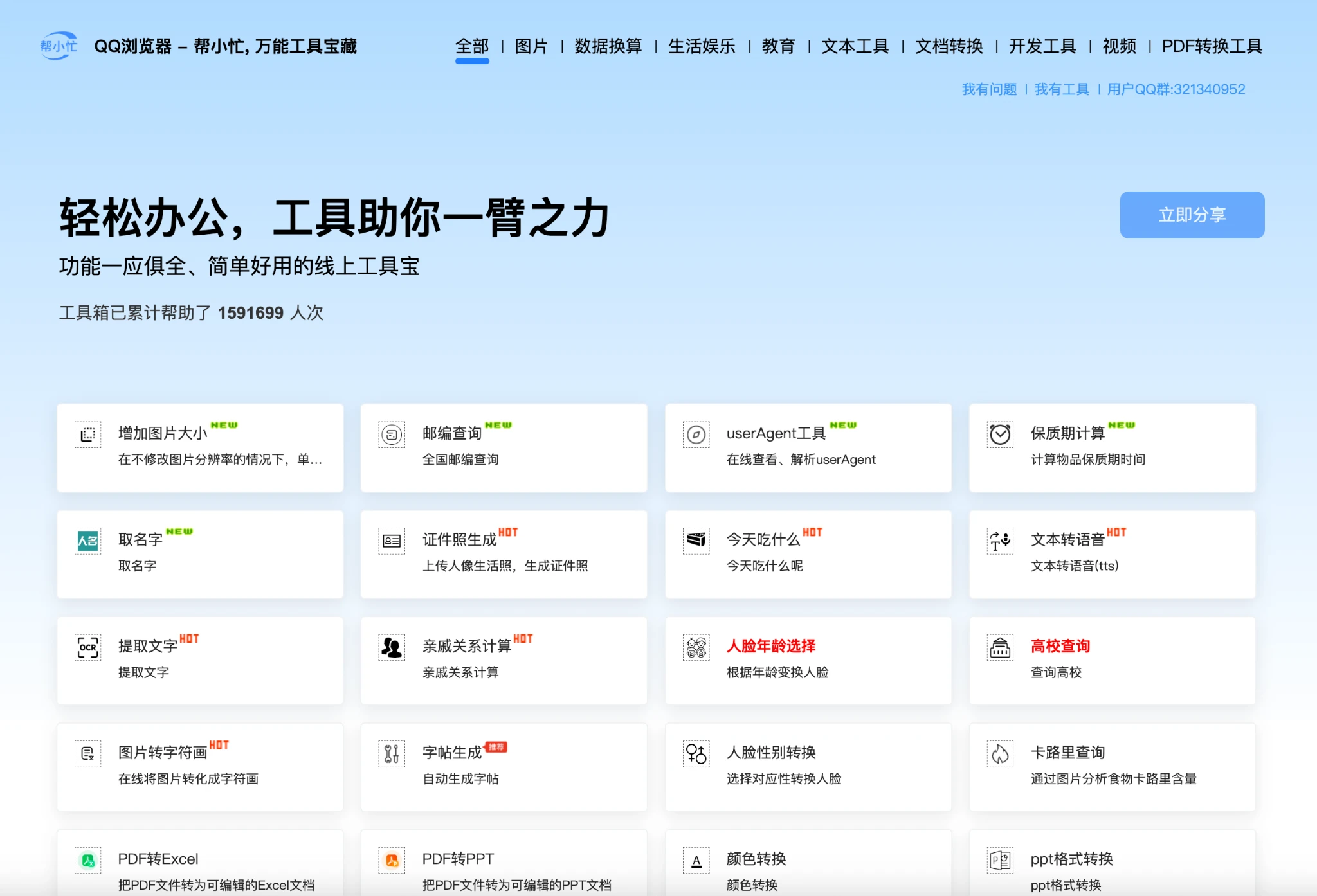Select the 取名字 teal icon
Image resolution: width=1317 pixels, height=896 pixels.
tap(88, 541)
